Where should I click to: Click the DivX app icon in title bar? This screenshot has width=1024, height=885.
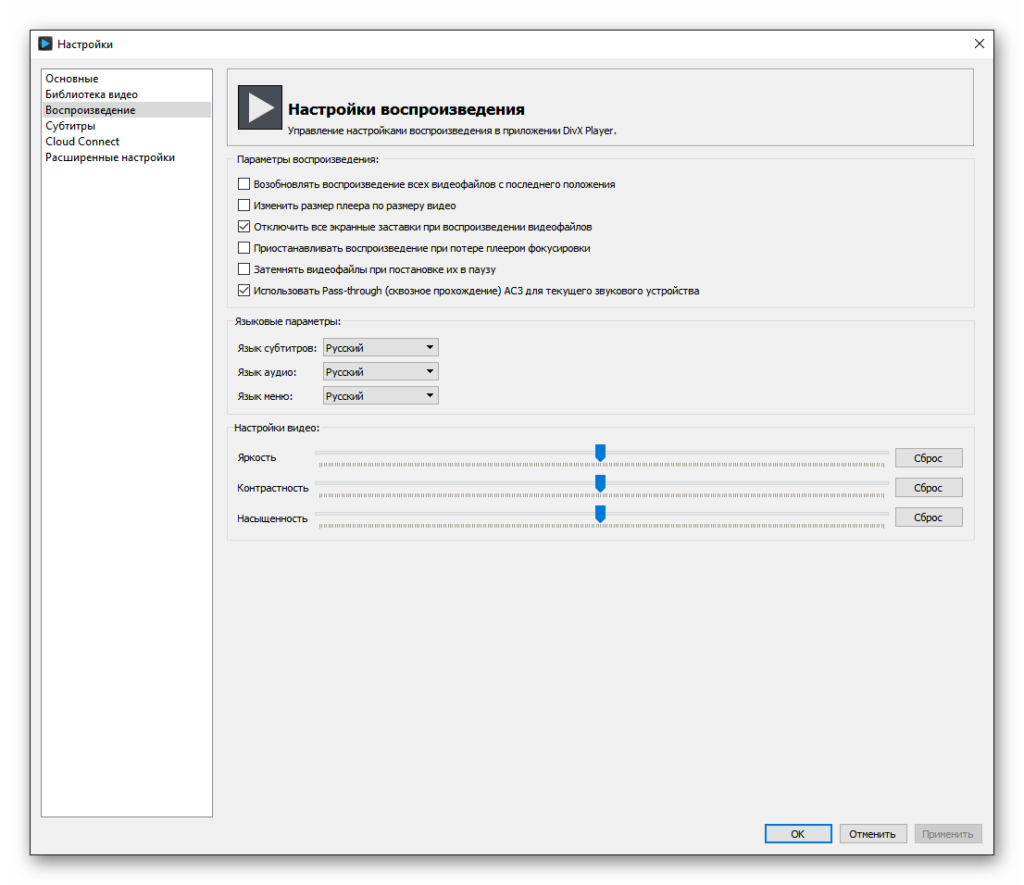pyautogui.click(x=44, y=44)
